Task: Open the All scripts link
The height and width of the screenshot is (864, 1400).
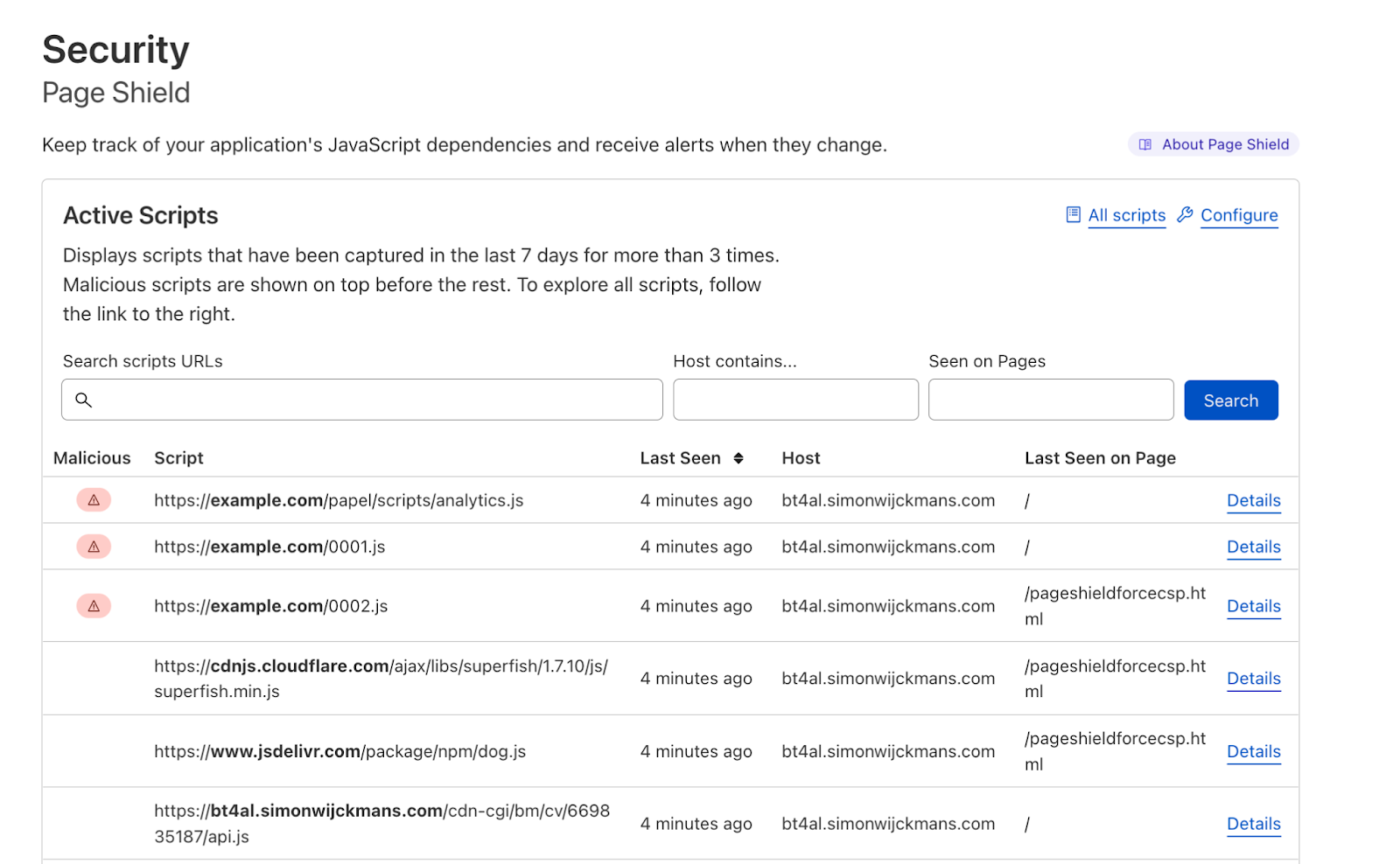Action: (1126, 215)
